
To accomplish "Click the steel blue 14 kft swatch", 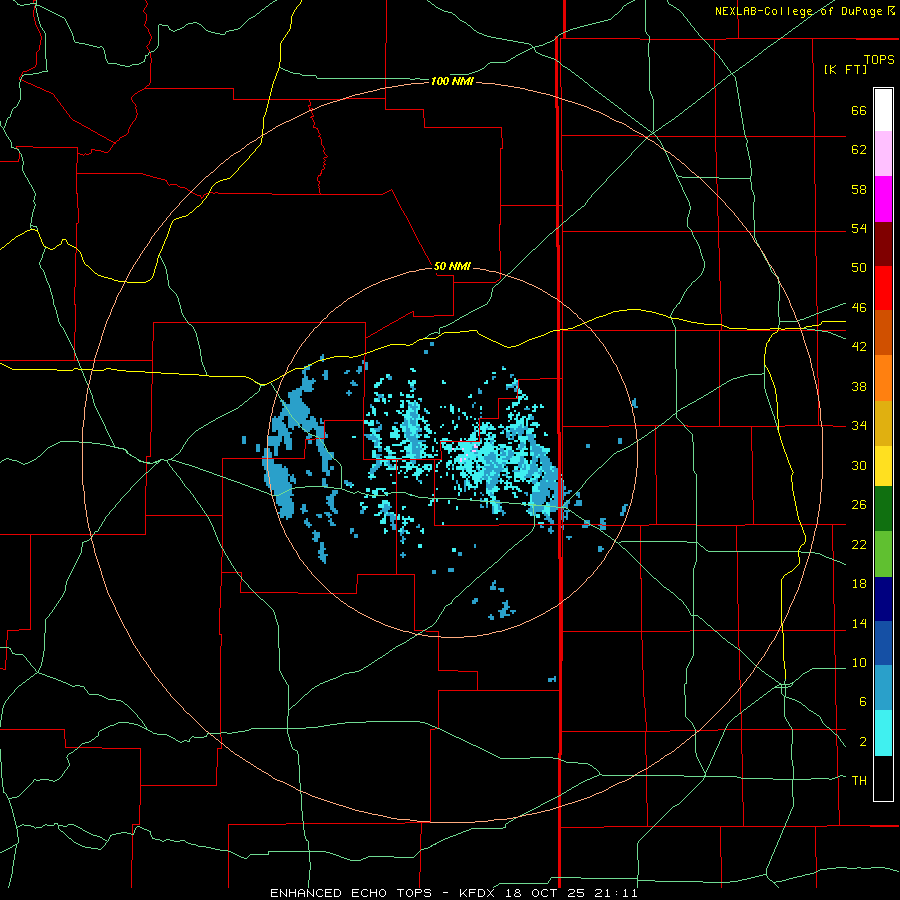I will pyautogui.click(x=883, y=689).
